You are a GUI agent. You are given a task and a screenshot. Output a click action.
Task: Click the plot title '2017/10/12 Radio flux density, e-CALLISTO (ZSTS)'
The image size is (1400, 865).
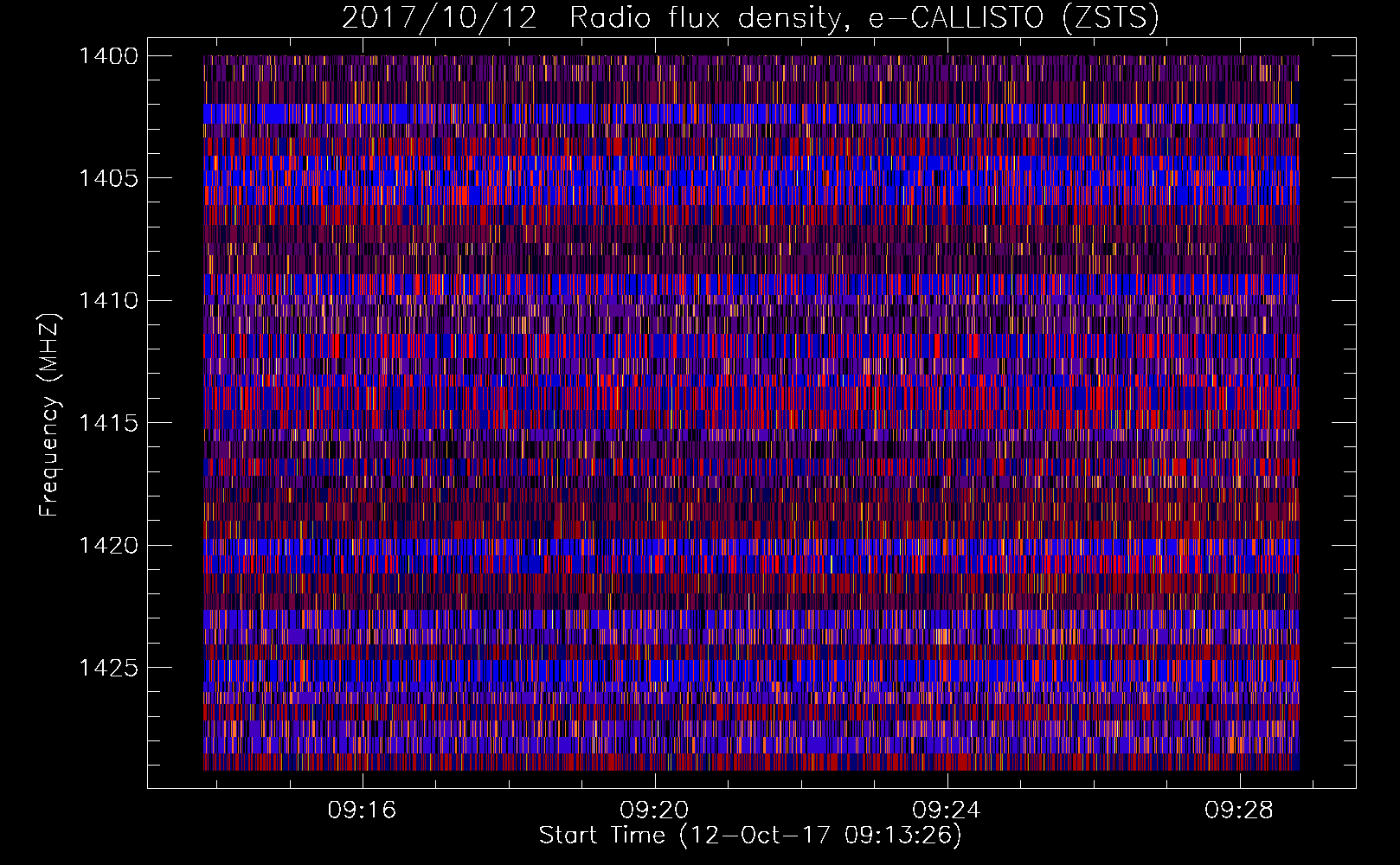tap(750, 18)
